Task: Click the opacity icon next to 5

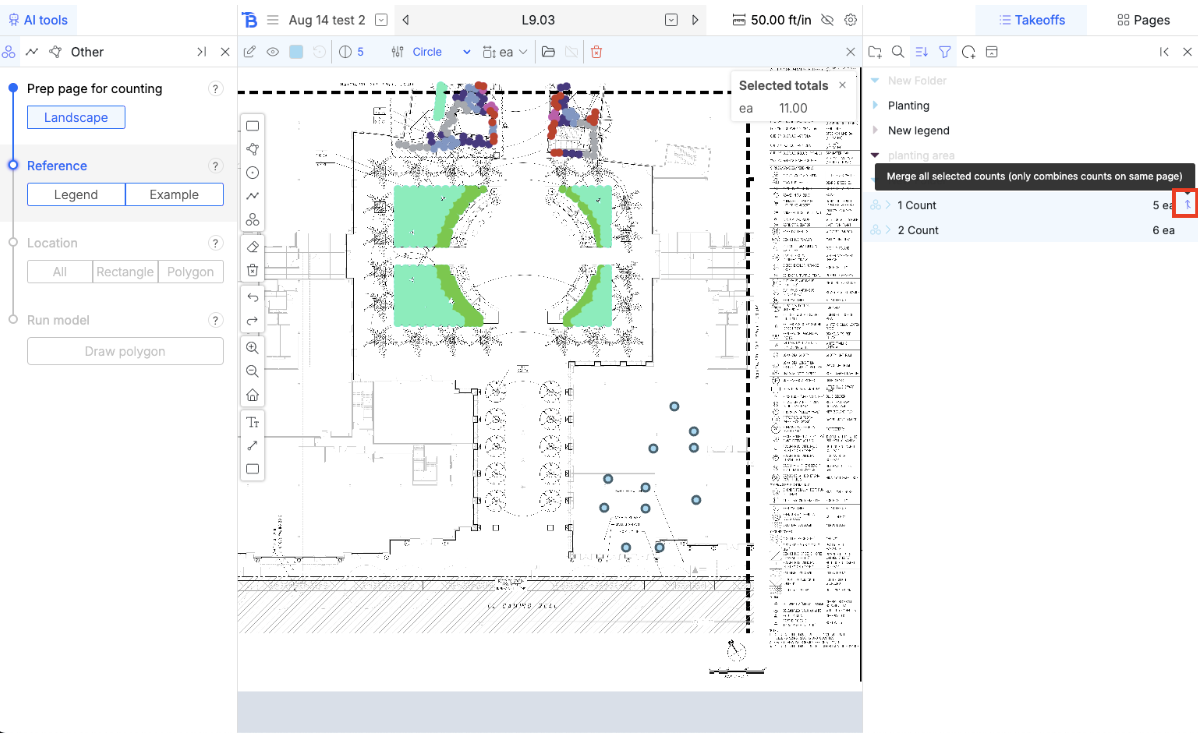Action: pos(345,52)
